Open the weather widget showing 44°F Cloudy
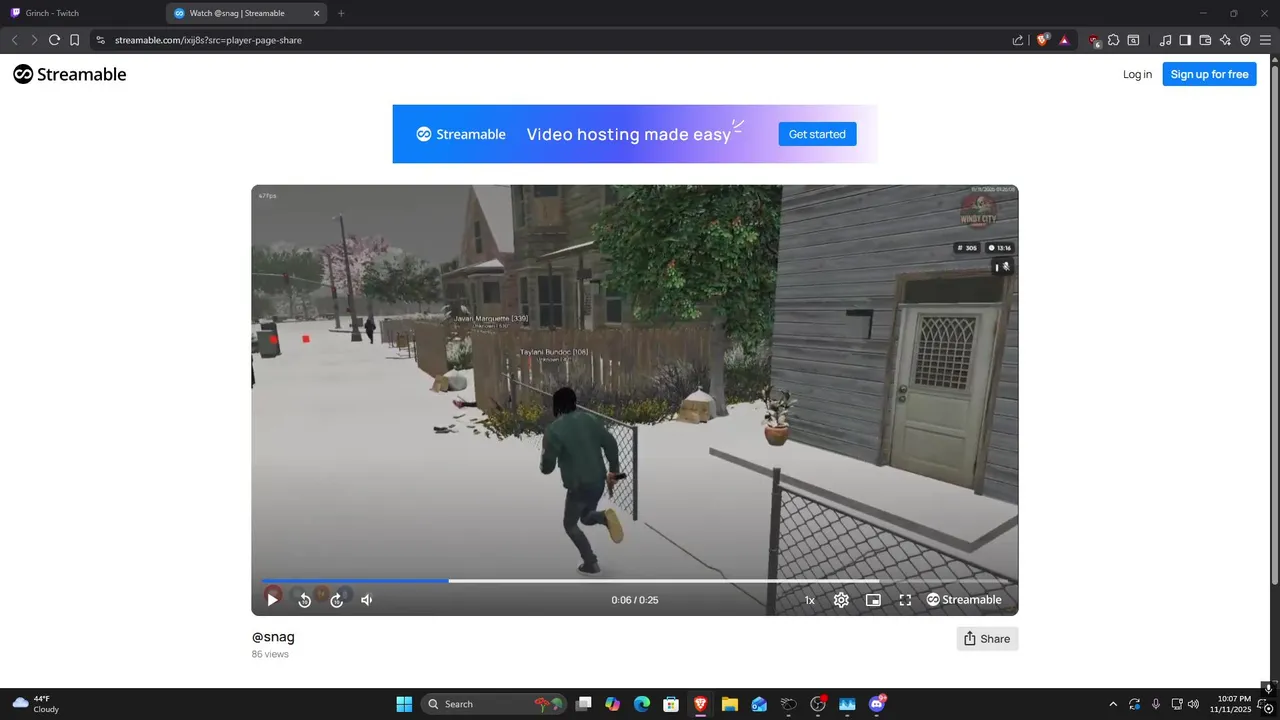 pos(37,704)
